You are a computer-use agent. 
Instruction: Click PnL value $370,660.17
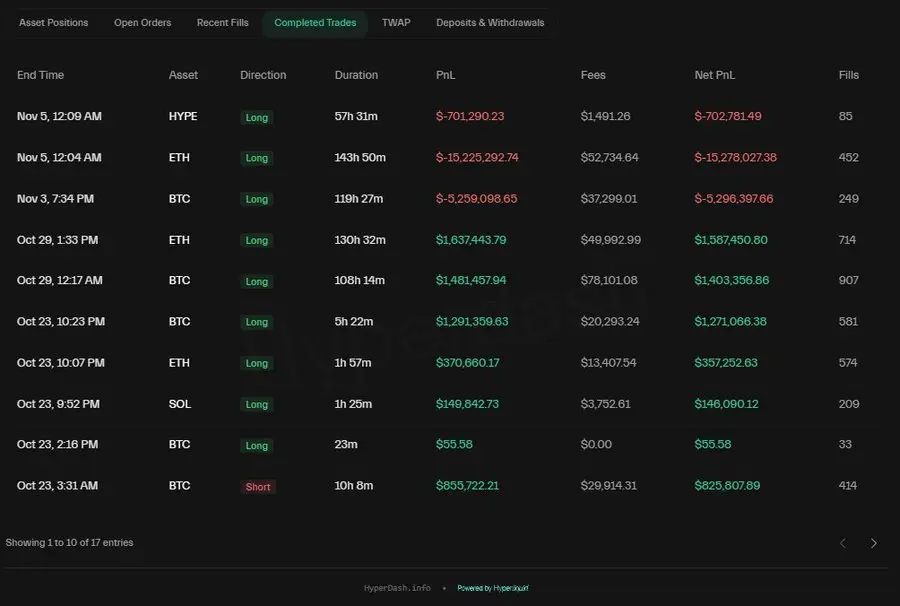(467, 363)
